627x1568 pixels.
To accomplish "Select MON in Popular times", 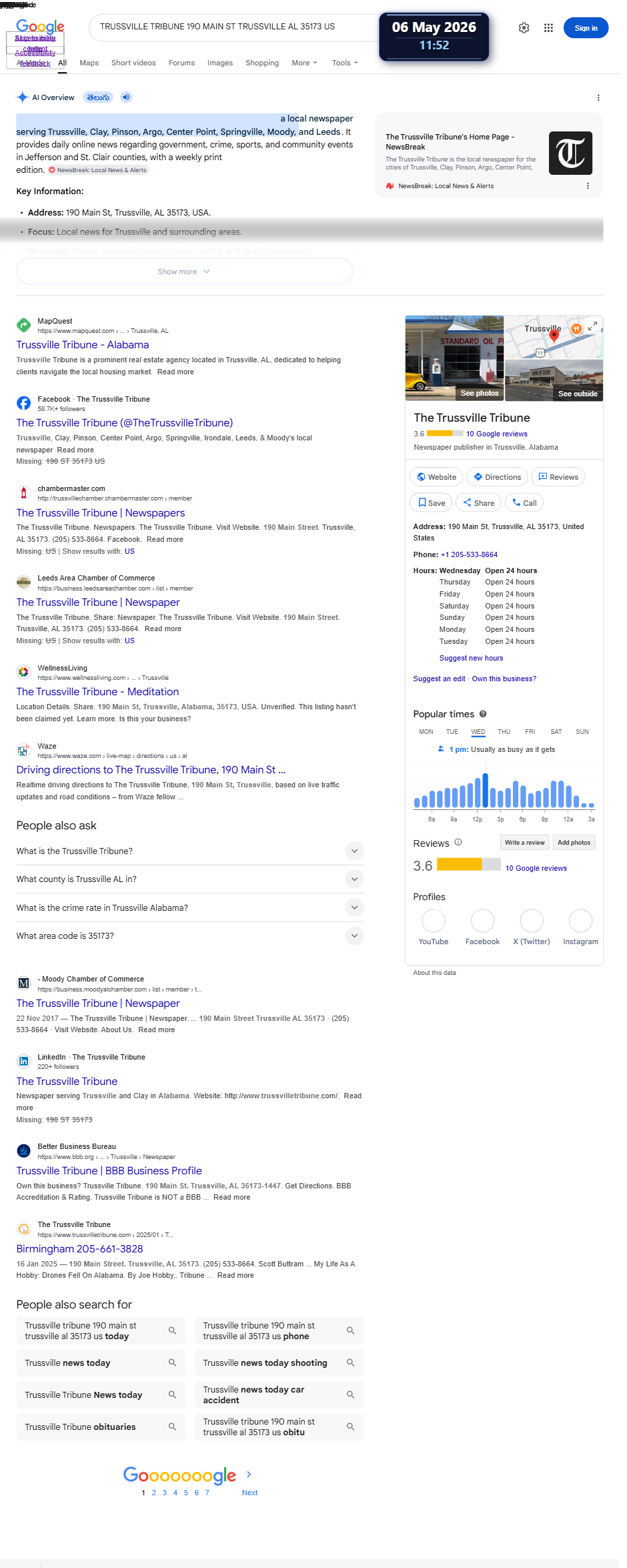I will pyautogui.click(x=426, y=732).
